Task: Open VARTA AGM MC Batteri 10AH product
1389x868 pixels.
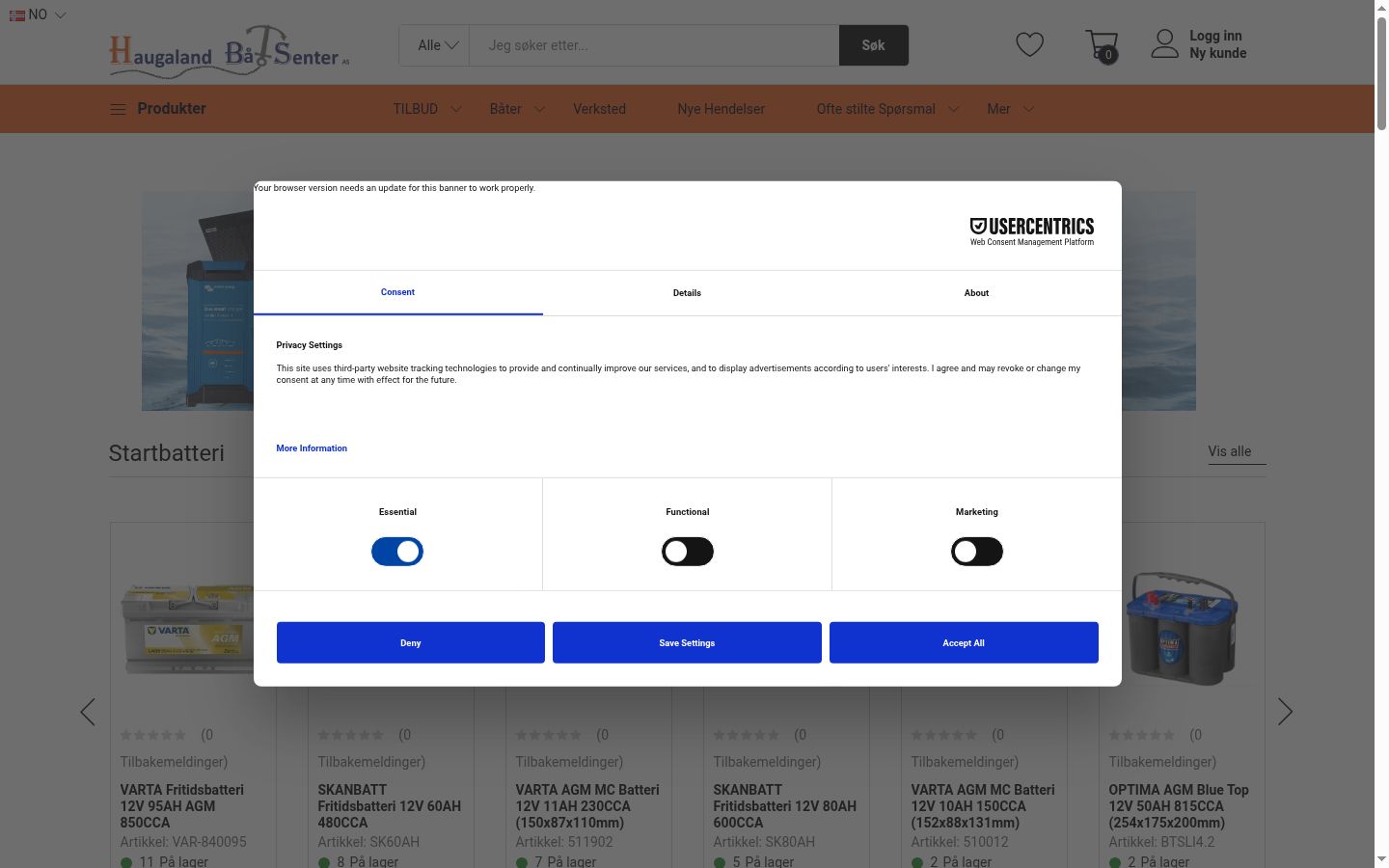Action: [x=983, y=806]
